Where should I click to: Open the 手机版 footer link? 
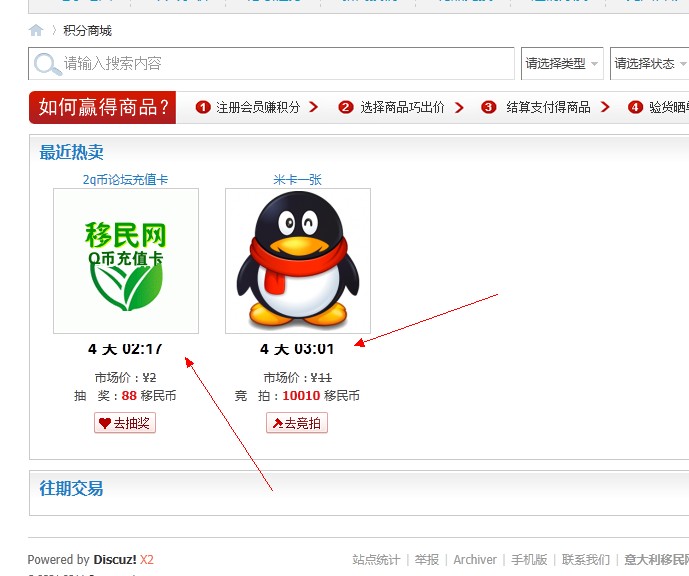coord(529,559)
